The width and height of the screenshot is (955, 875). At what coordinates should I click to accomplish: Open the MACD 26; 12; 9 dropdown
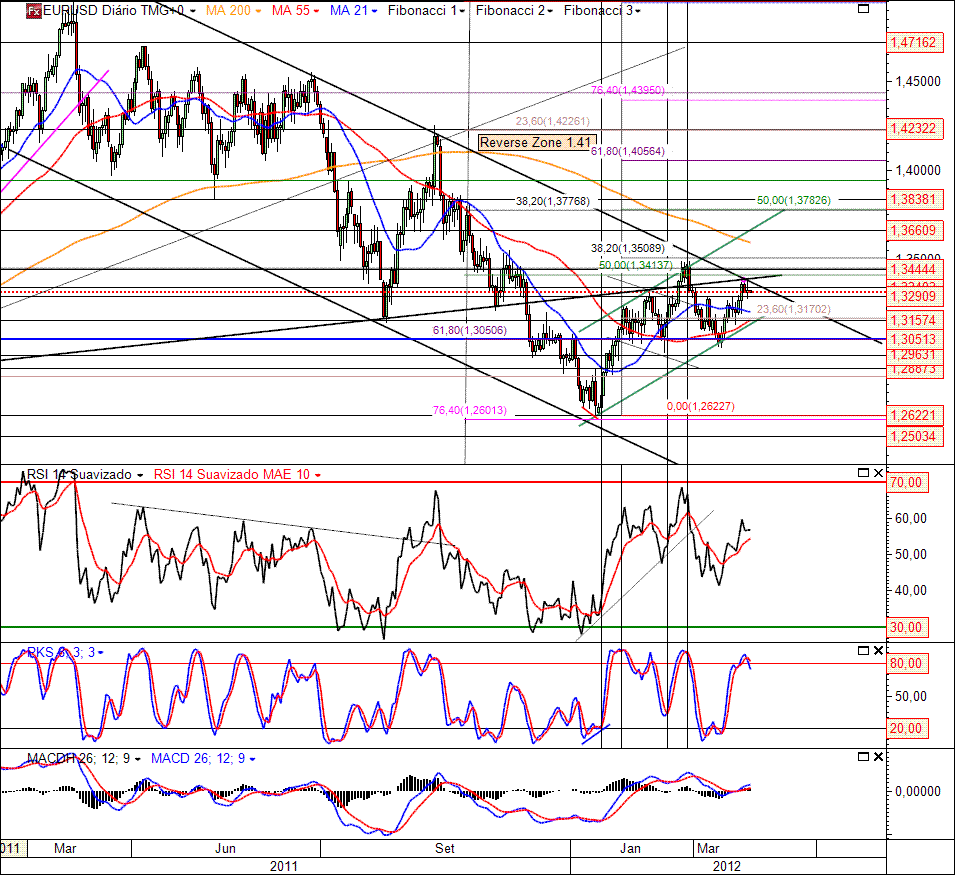[x=252, y=759]
